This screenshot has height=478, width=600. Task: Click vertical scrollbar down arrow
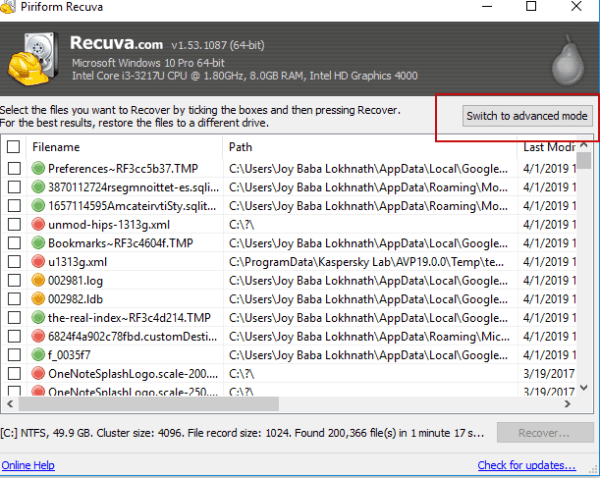[x=584, y=388]
